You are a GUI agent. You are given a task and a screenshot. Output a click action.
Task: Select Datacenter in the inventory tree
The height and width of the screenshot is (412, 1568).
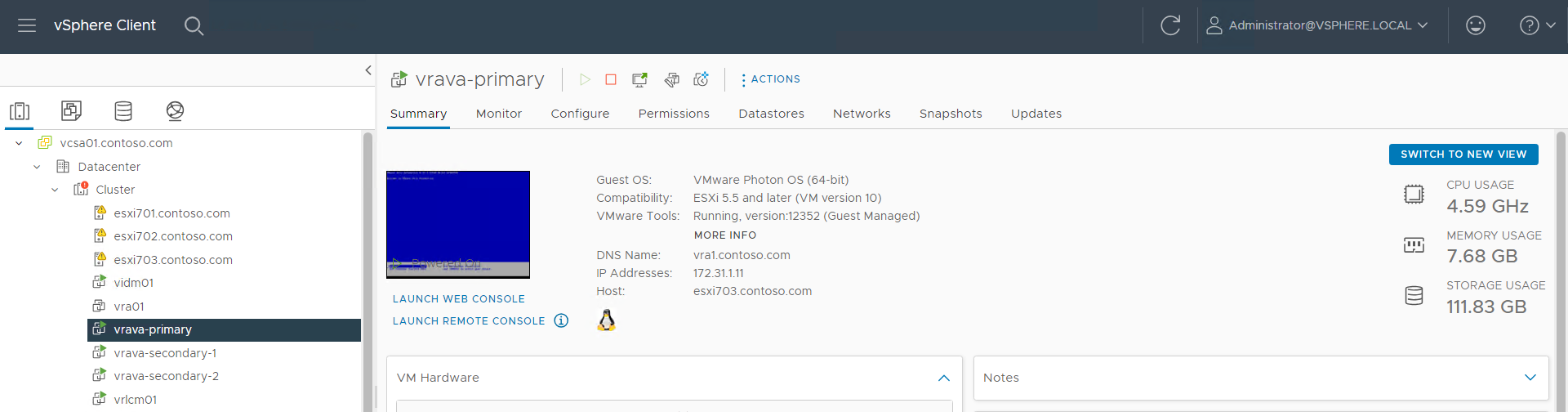coord(109,167)
